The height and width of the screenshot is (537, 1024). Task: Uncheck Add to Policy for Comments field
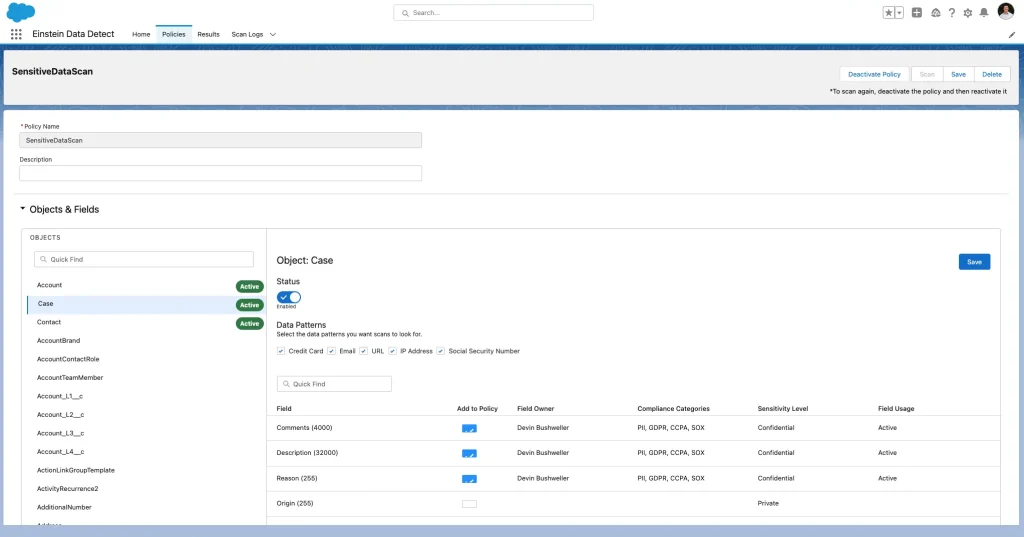tap(470, 429)
